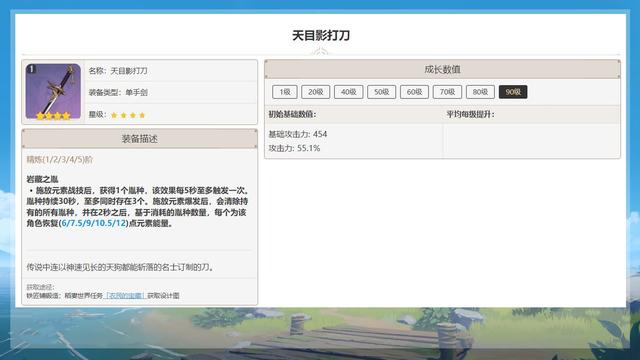
Task: Open the 60级 level tab
Action: (x=414, y=92)
